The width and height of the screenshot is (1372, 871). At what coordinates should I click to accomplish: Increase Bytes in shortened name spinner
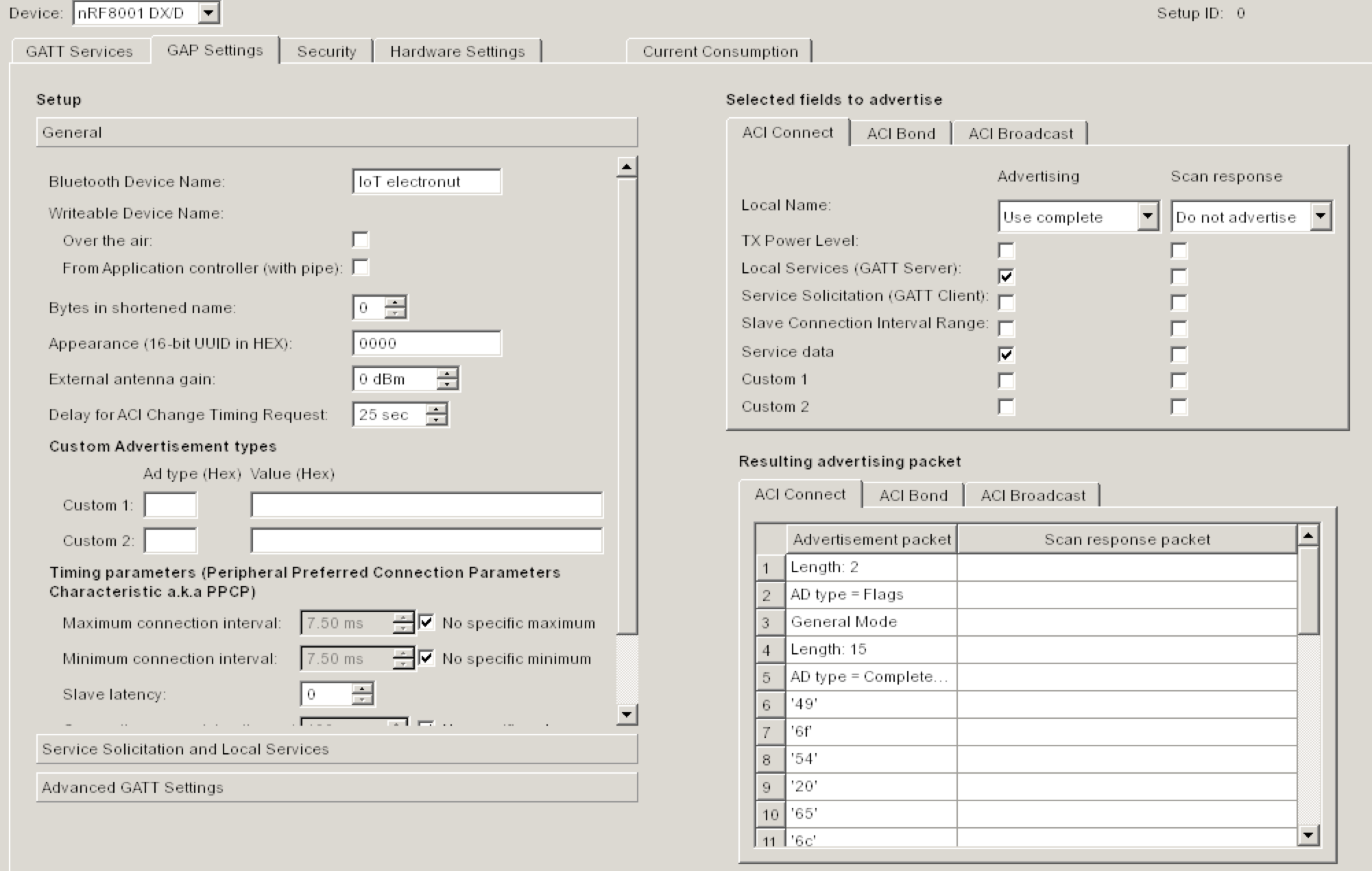395,302
